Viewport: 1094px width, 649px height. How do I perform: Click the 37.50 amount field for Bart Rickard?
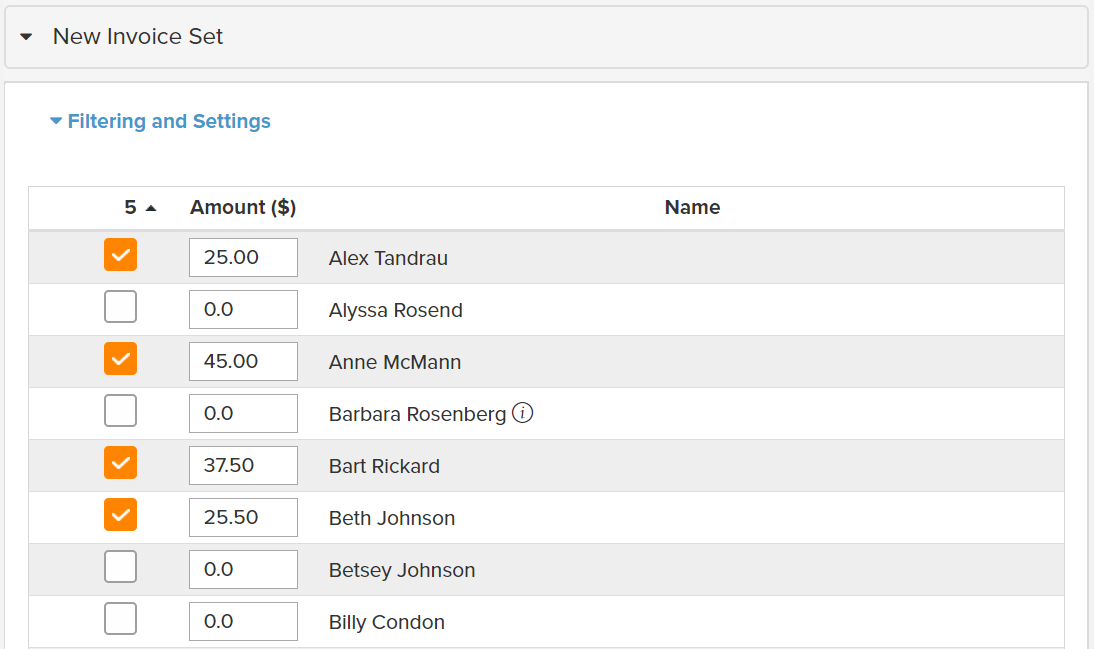click(243, 465)
